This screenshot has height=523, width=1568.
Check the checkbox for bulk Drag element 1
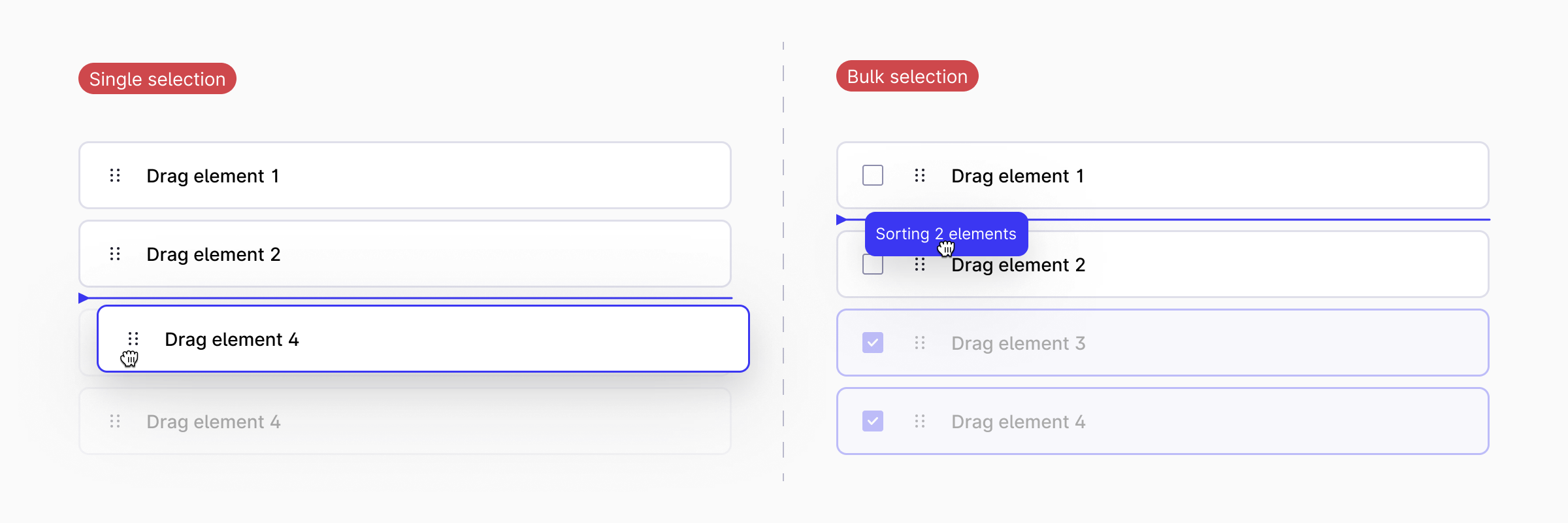[873, 175]
